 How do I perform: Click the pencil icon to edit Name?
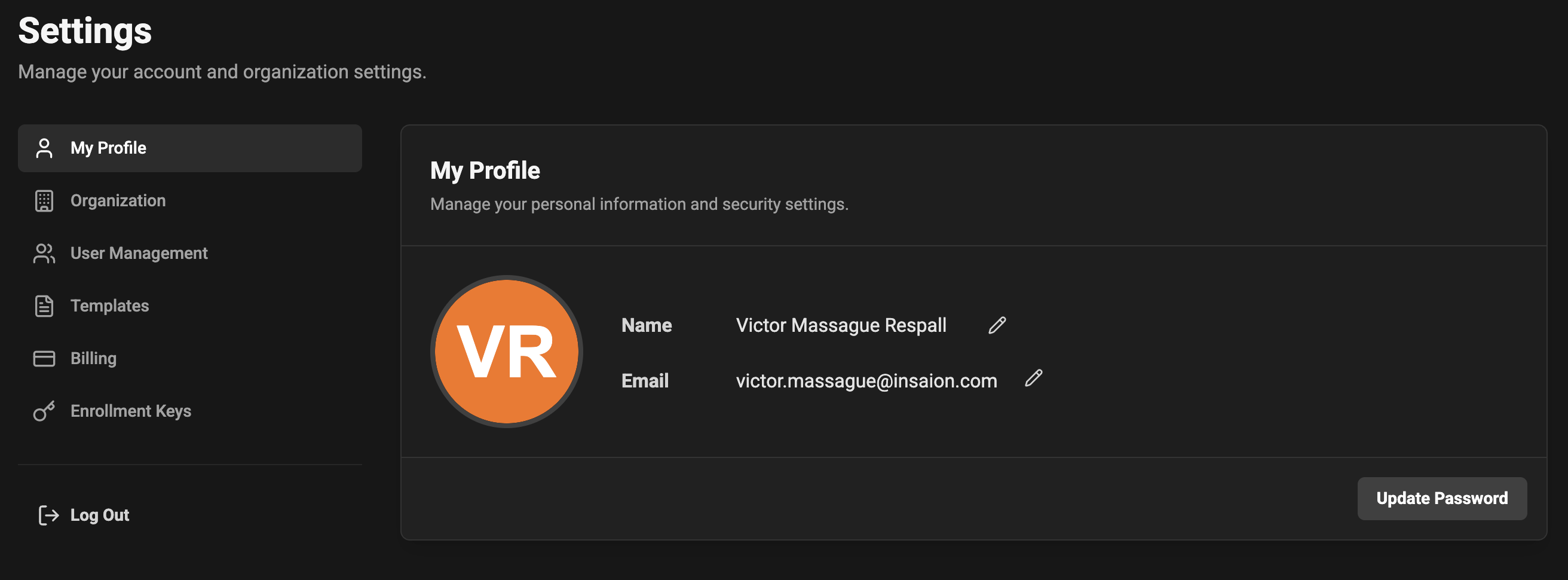coord(997,325)
